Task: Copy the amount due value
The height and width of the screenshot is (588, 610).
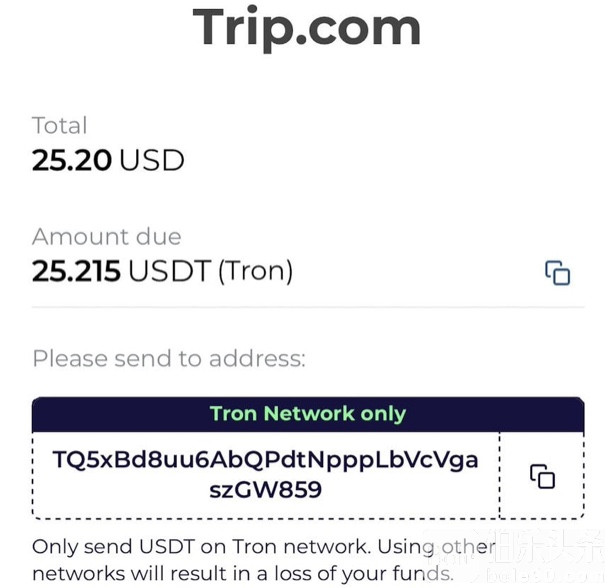Action: point(557,272)
